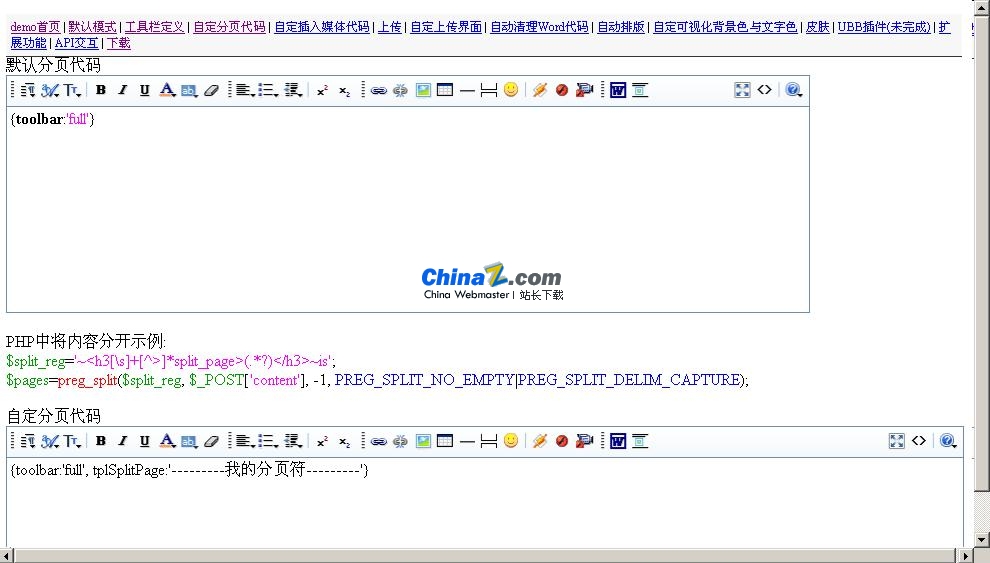Toggle Bold in the default editor
The image size is (990, 563).
[x=100, y=90]
